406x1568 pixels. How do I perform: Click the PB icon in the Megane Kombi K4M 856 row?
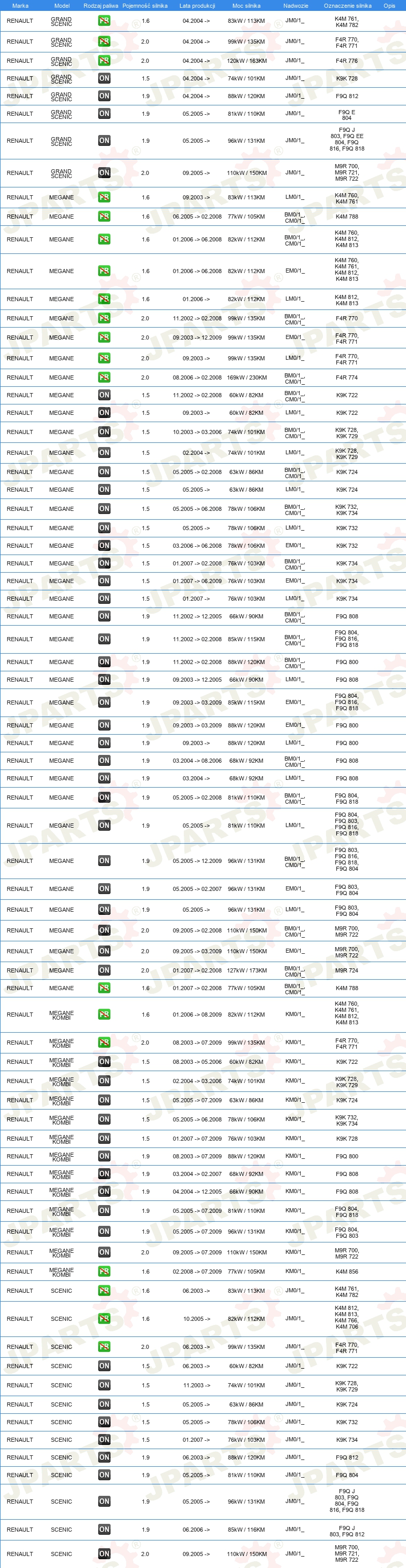click(x=104, y=1272)
